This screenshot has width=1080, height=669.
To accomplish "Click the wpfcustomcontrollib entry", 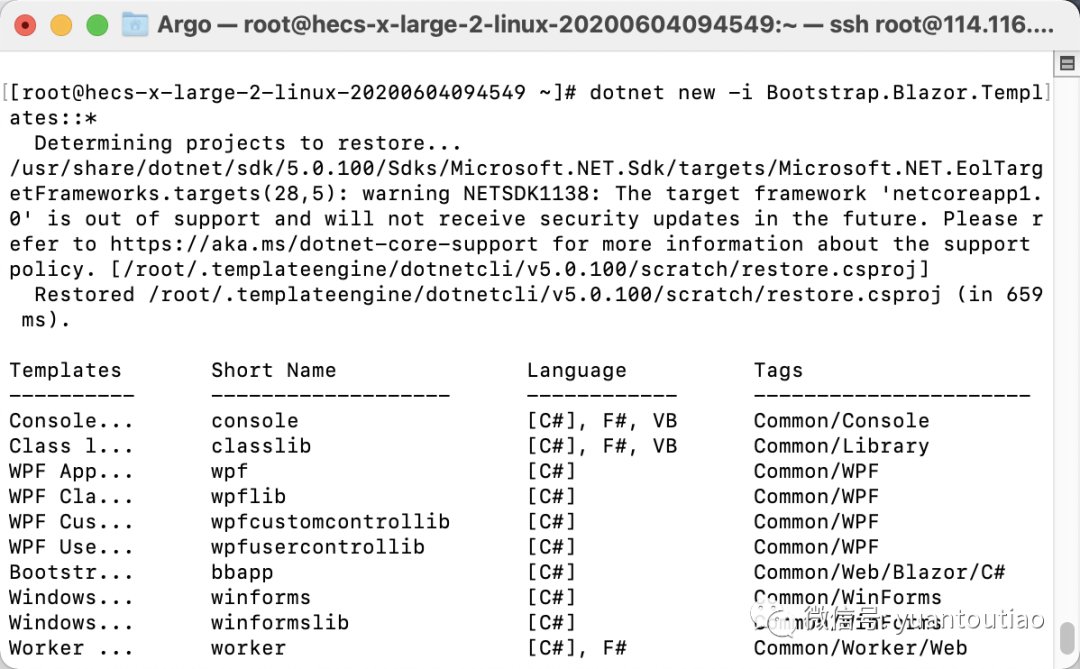I will [x=331, y=522].
